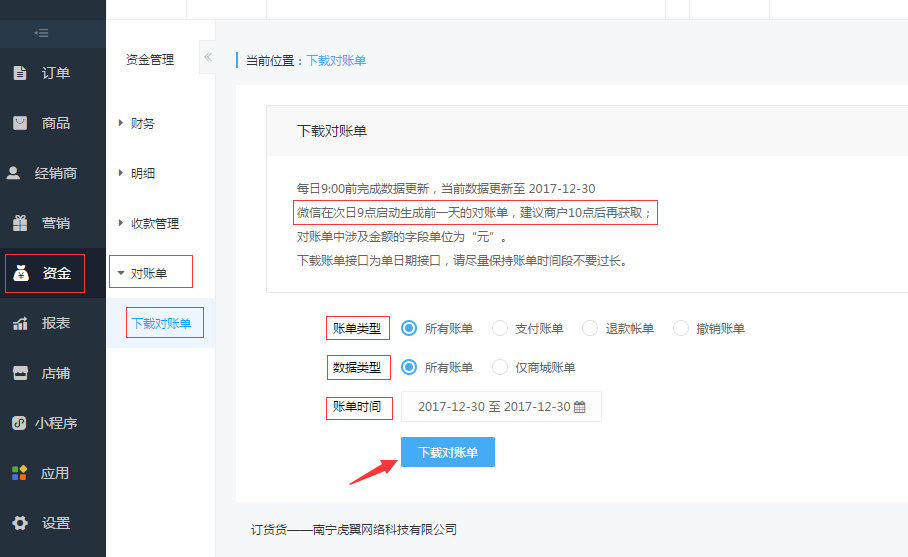Click the 小程序 icon
Image resolution: width=908 pixels, height=557 pixels.
19,423
